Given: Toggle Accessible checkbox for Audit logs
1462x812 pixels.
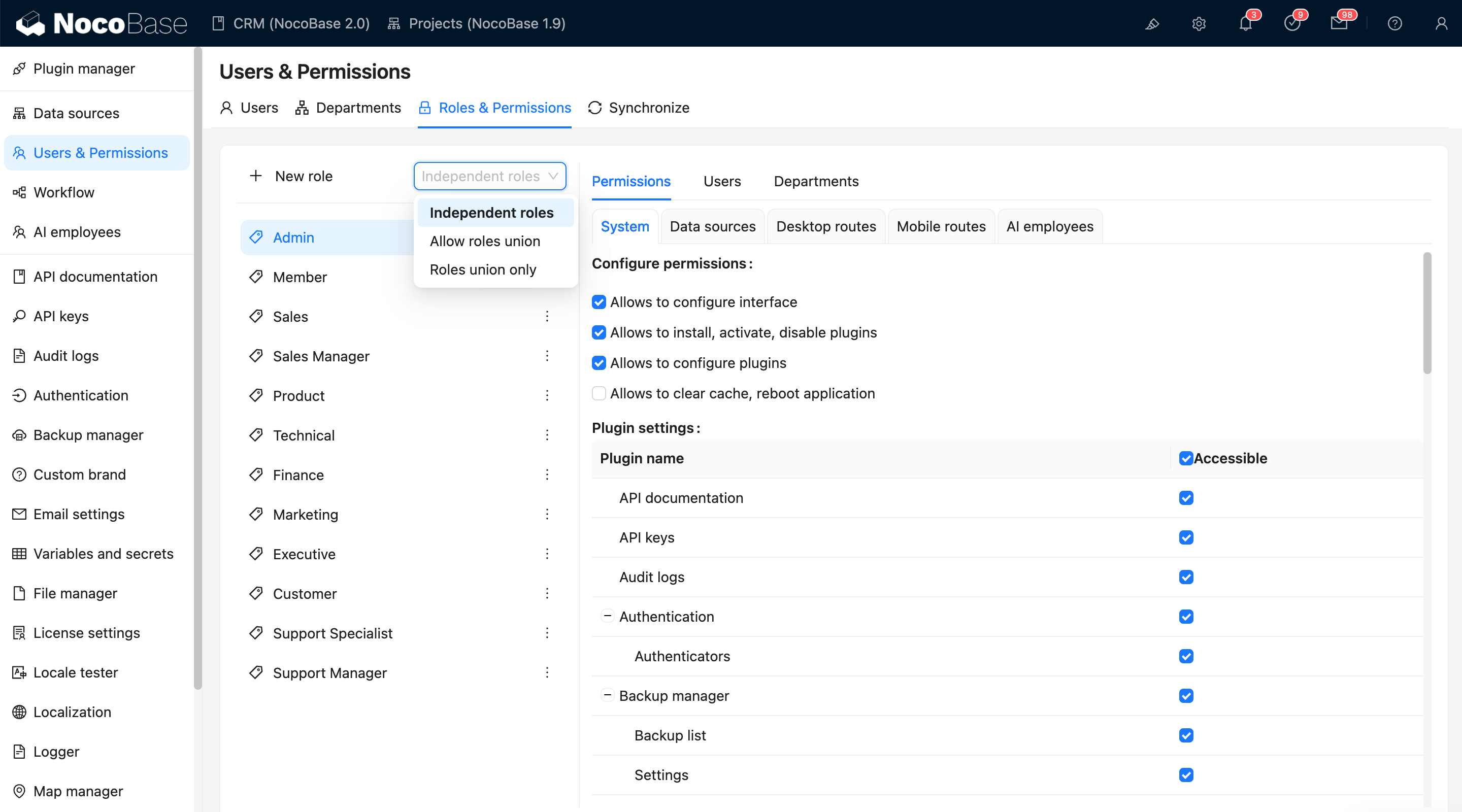Looking at the screenshot, I should [1186, 577].
